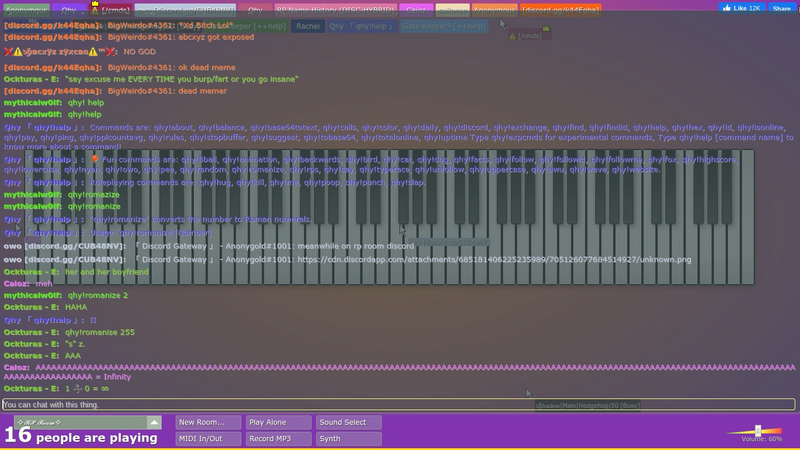
Task: Open MIDI In/Out settings
Action: click(x=208, y=438)
